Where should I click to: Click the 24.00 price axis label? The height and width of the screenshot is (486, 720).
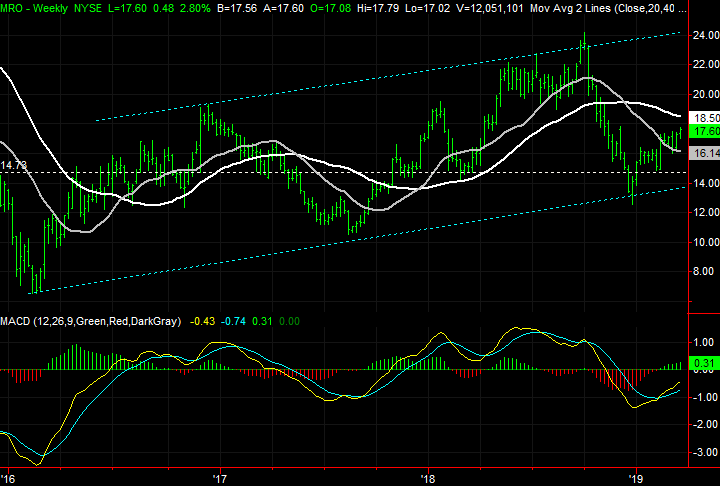click(x=705, y=35)
